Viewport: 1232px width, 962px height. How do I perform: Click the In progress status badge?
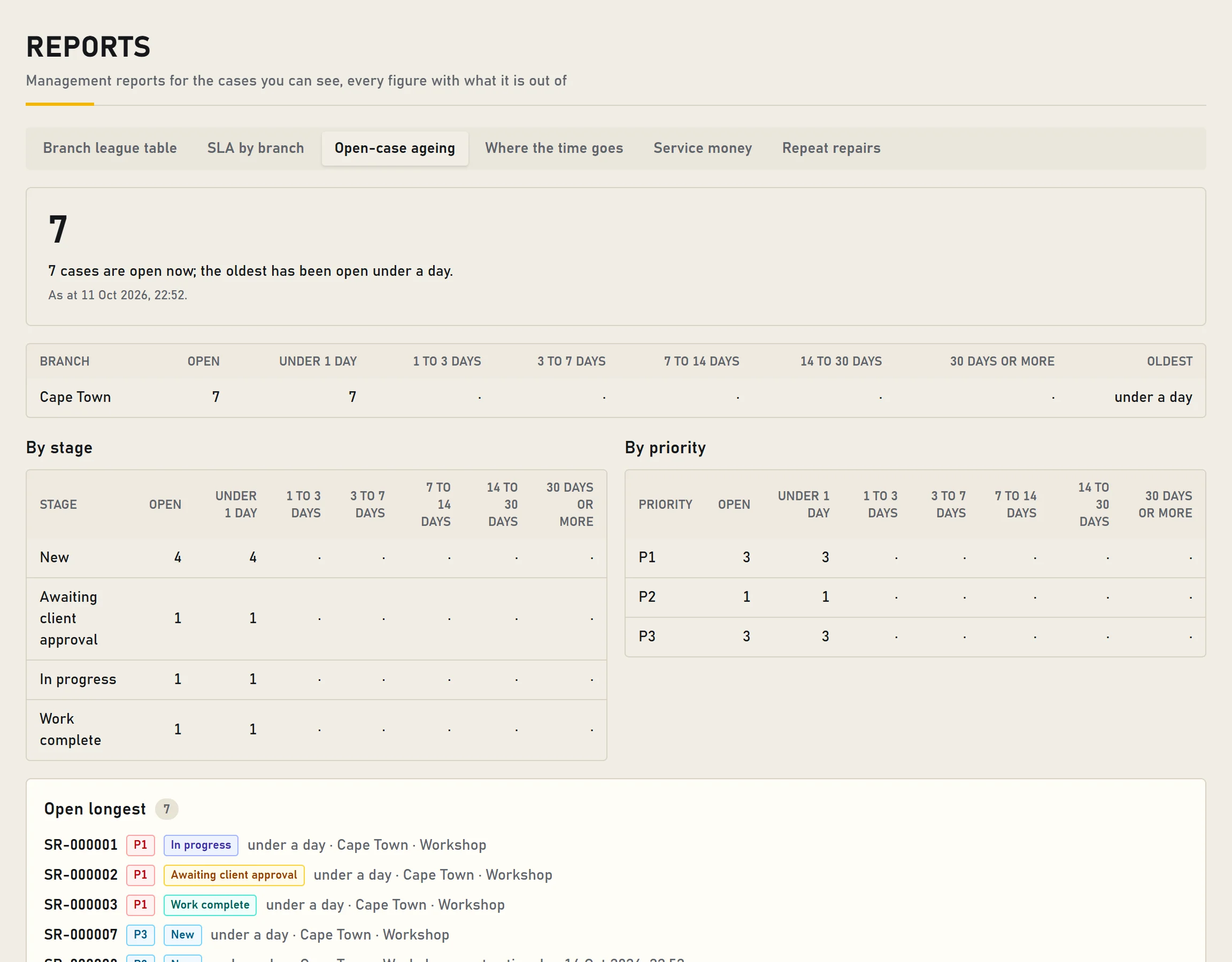[x=201, y=845]
